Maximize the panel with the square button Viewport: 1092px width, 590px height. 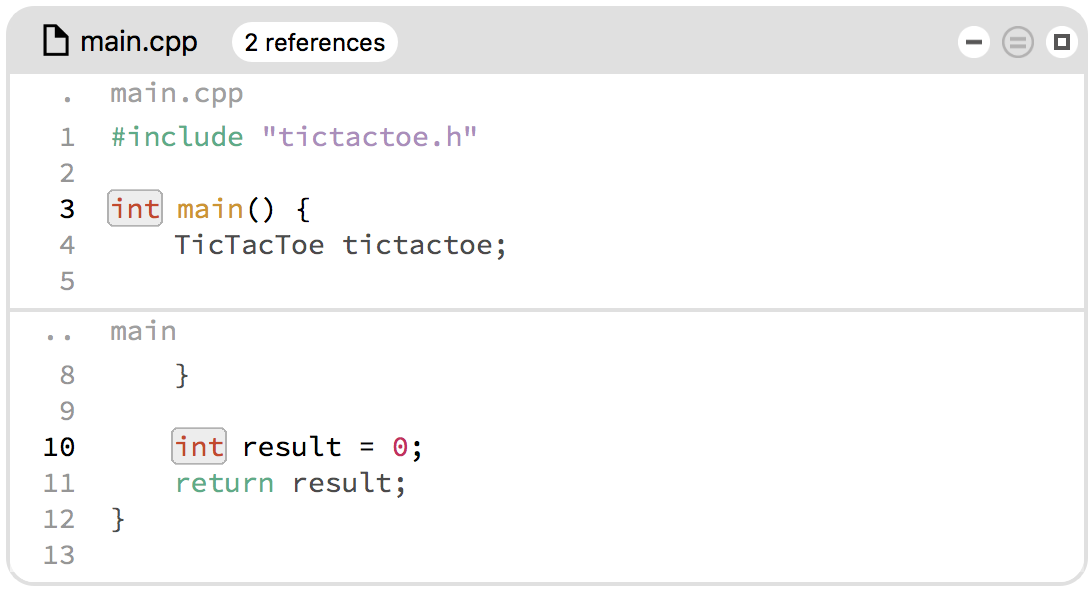[x=1061, y=42]
